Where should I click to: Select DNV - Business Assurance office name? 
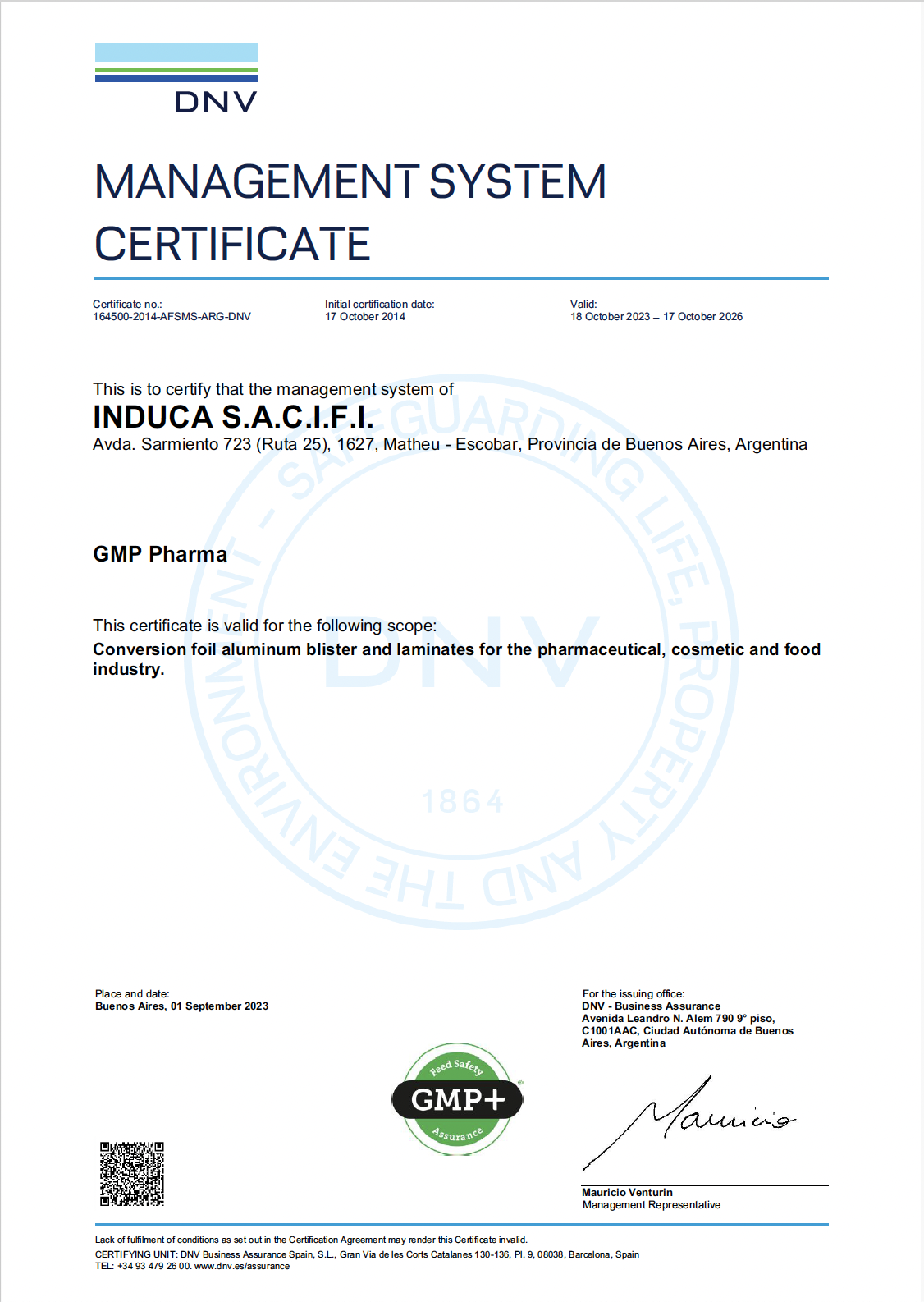[651, 1006]
